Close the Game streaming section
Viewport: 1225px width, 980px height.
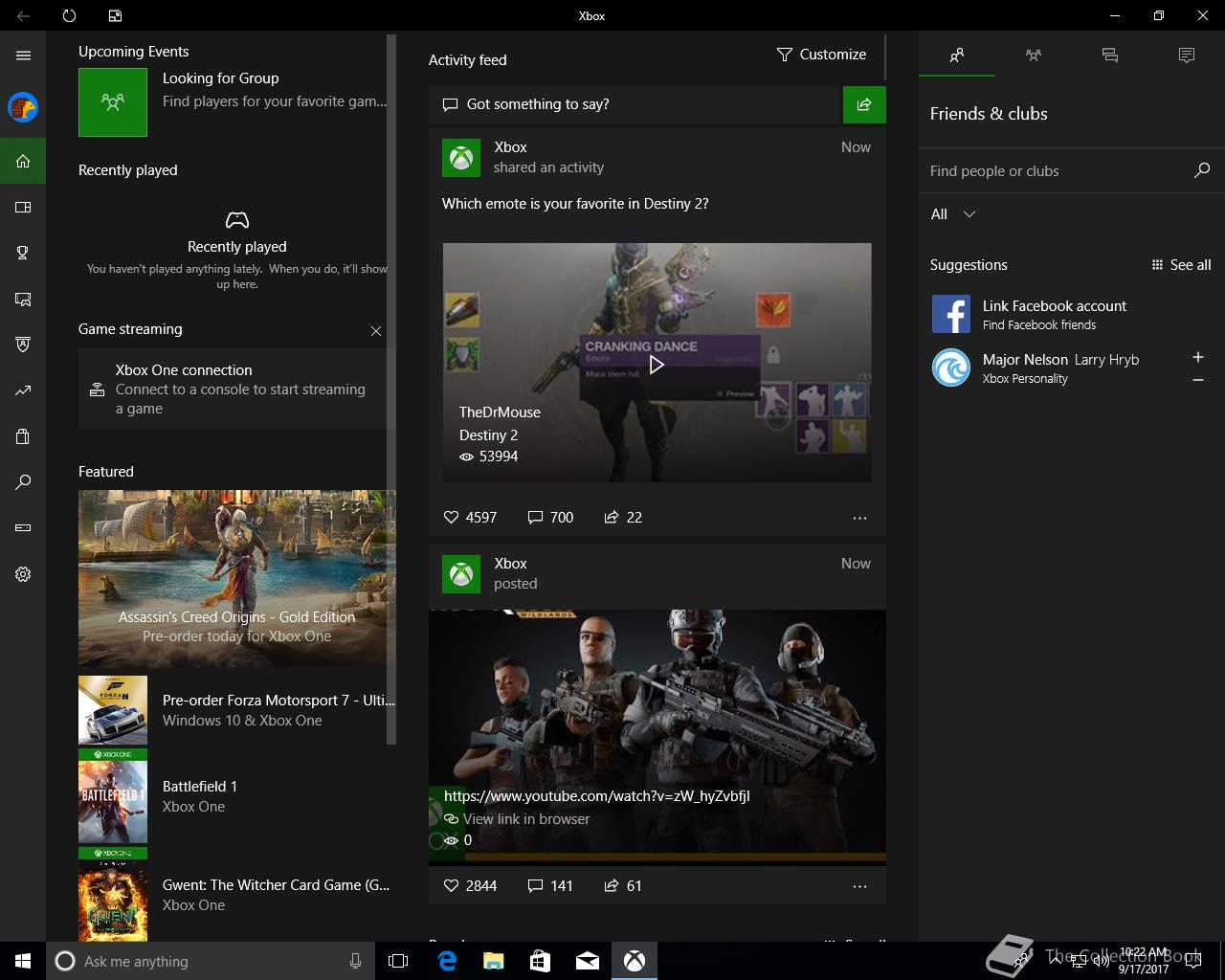pyautogui.click(x=376, y=331)
